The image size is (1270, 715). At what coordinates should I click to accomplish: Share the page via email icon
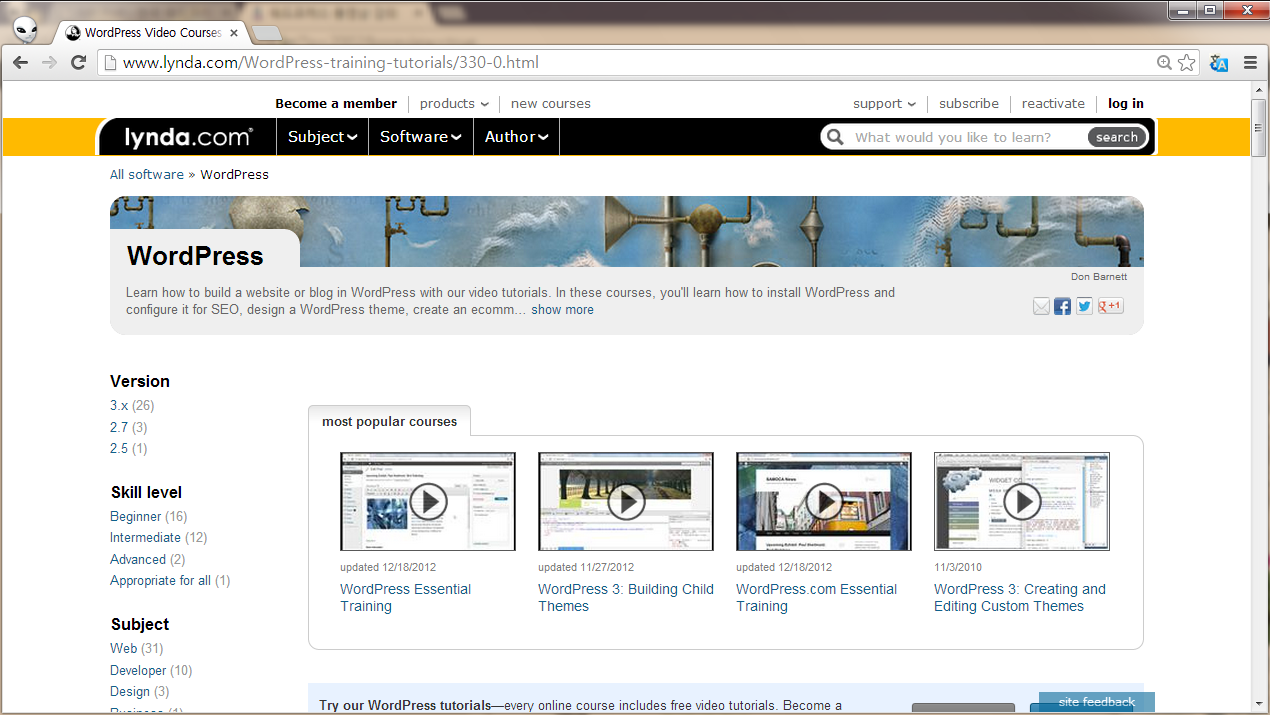click(x=1041, y=306)
